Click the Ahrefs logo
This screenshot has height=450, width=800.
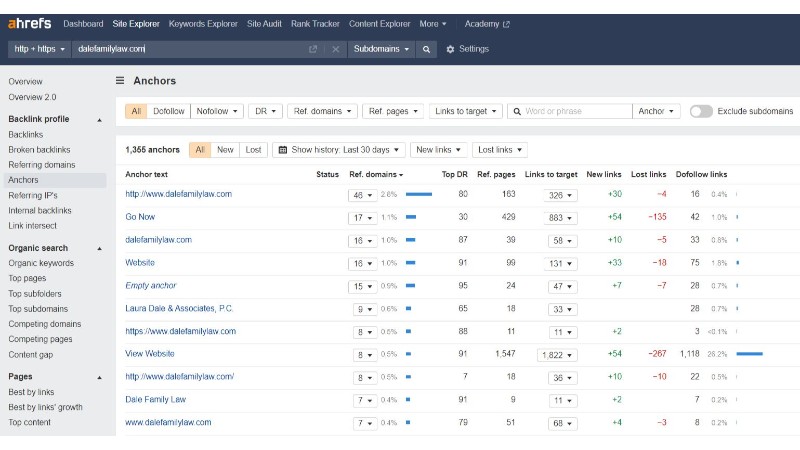30,23
